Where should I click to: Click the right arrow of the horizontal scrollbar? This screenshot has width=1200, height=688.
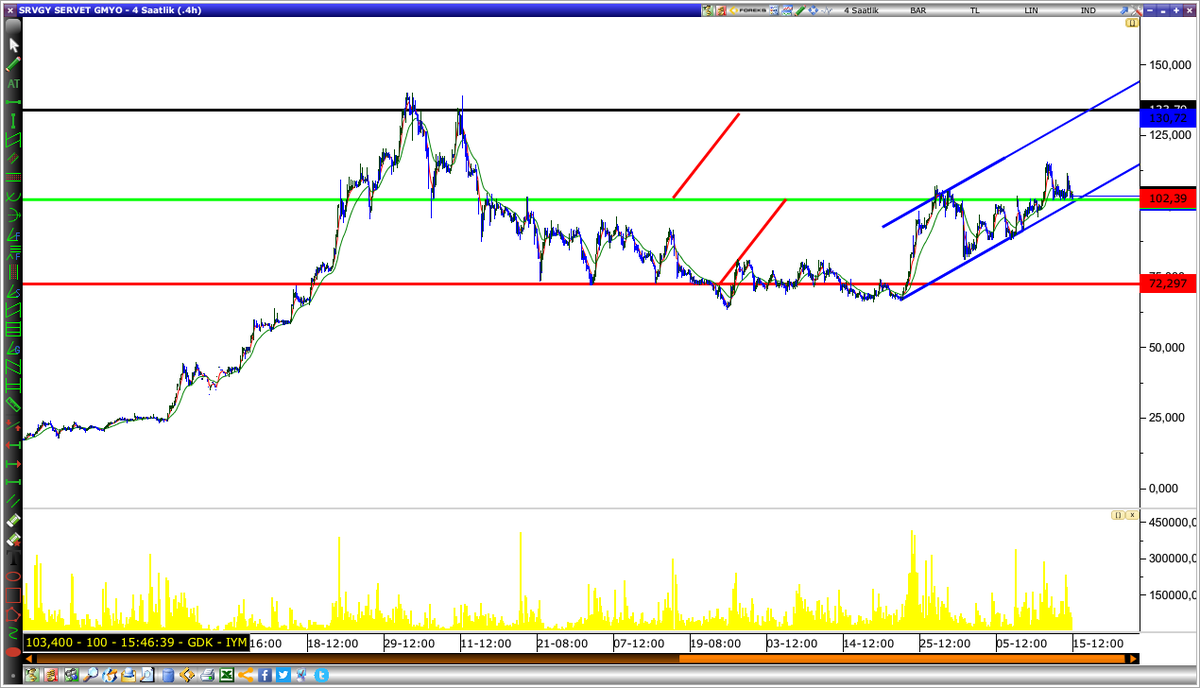(1133, 659)
